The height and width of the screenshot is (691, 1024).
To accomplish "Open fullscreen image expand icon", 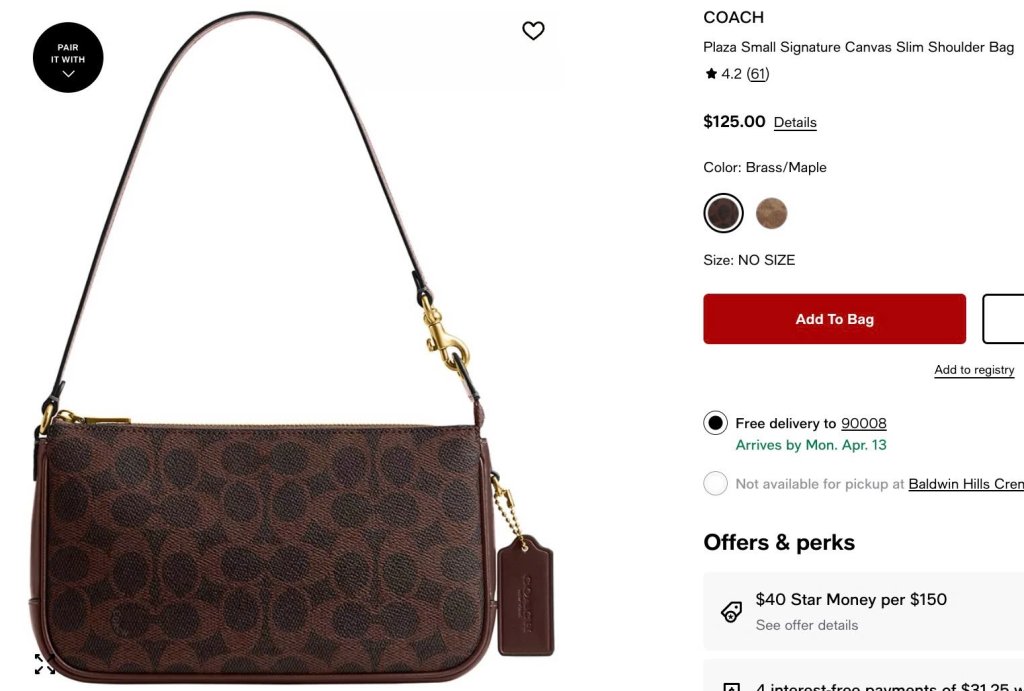I will click(x=44, y=664).
